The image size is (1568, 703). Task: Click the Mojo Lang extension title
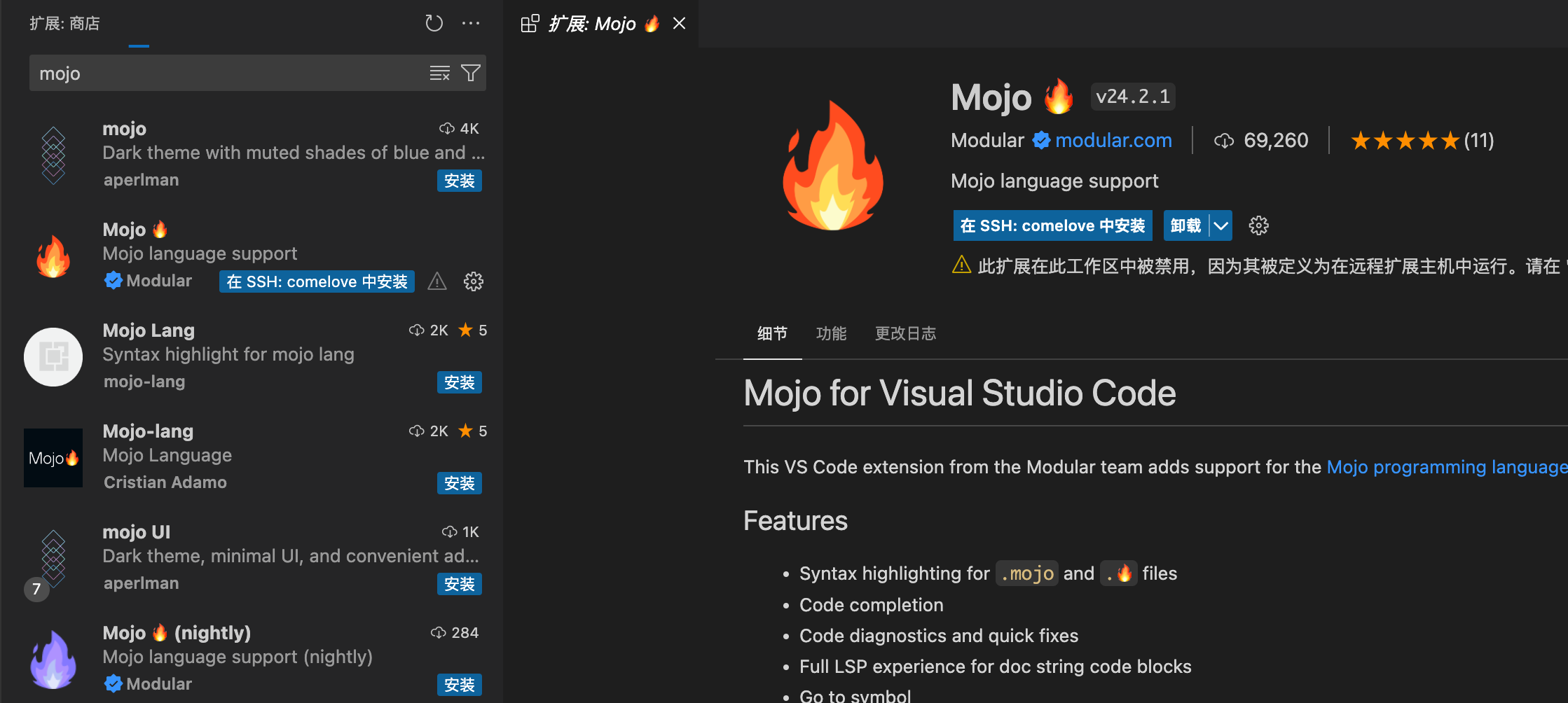[149, 330]
